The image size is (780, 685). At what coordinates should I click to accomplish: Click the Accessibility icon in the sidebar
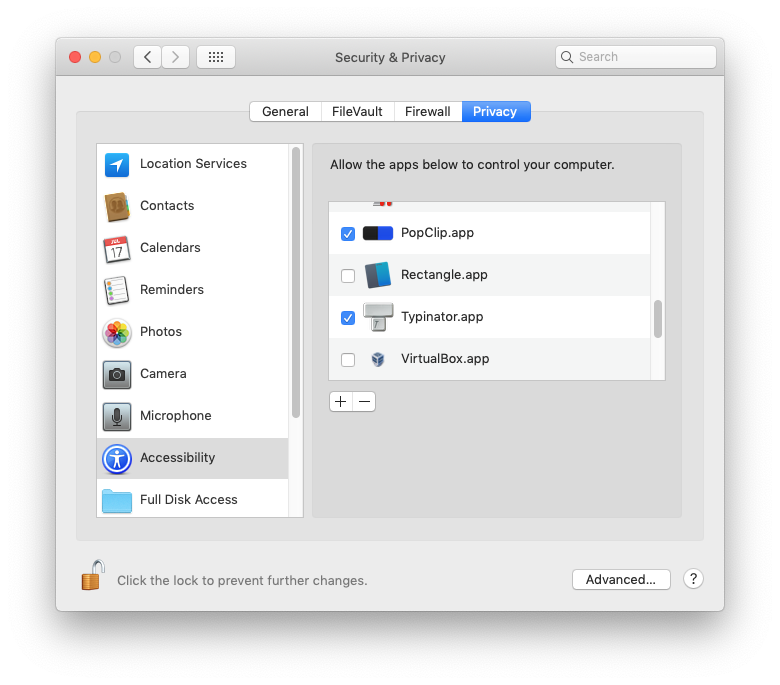click(x=117, y=458)
